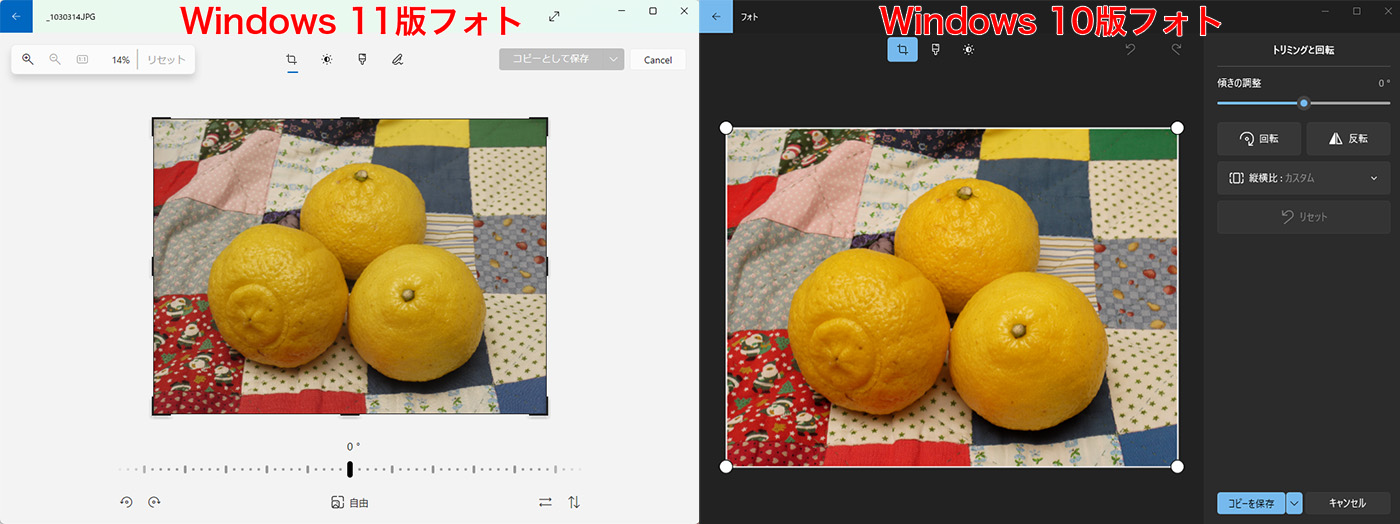The width and height of the screenshot is (1400, 524).
Task: Click the top-left round crop handle in Windows 10 Photos
Action: (726, 128)
